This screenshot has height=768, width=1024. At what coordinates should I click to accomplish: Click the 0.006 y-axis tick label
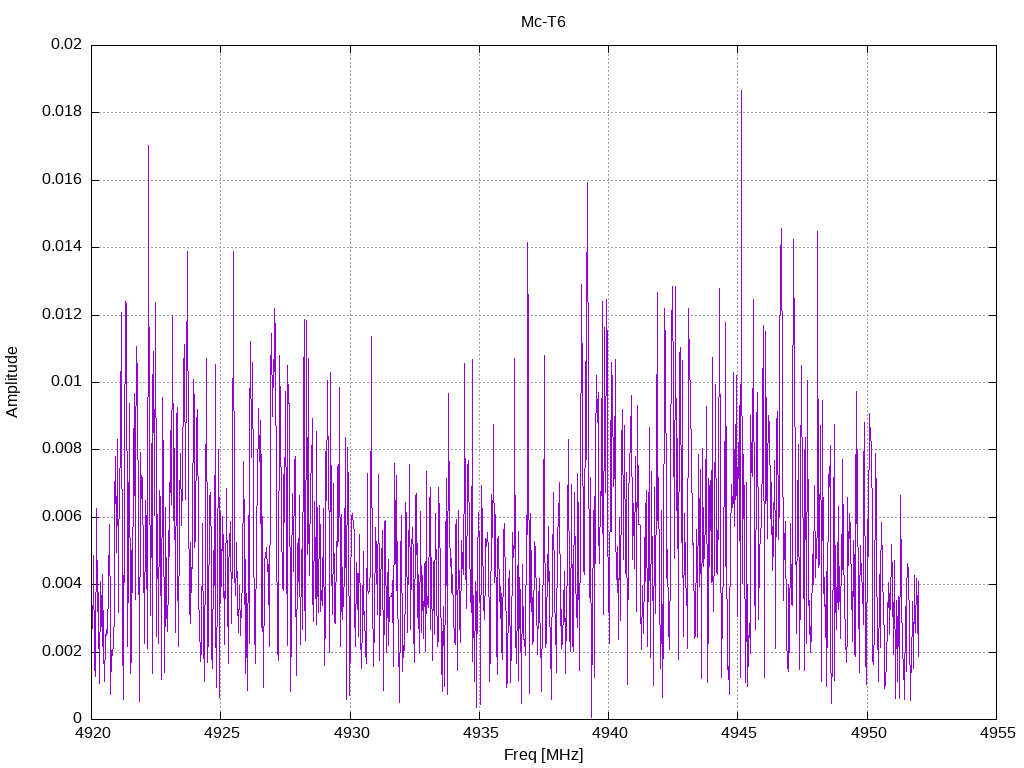click(x=63, y=517)
